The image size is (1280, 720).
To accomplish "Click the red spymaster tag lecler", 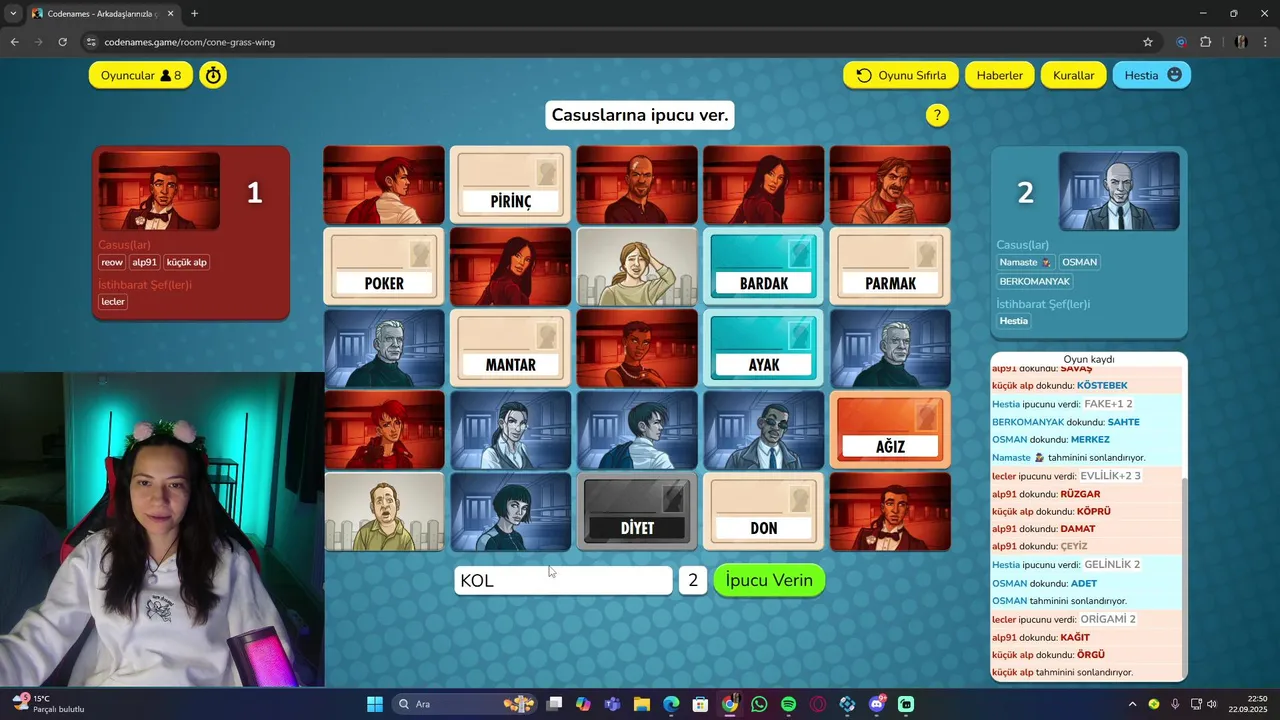I will [113, 301].
